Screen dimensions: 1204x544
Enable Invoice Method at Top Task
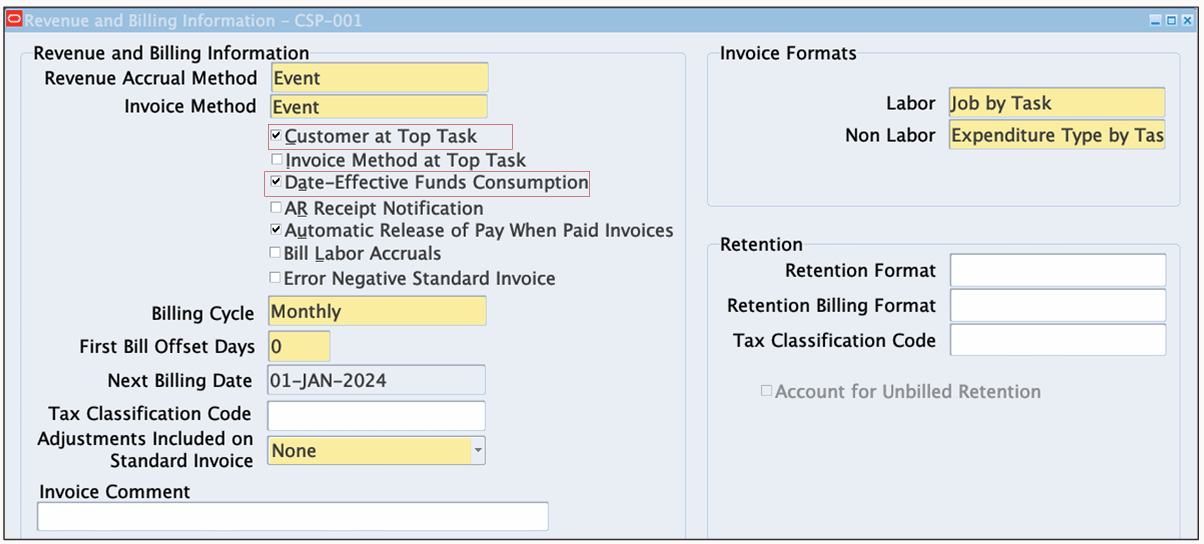coord(277,159)
